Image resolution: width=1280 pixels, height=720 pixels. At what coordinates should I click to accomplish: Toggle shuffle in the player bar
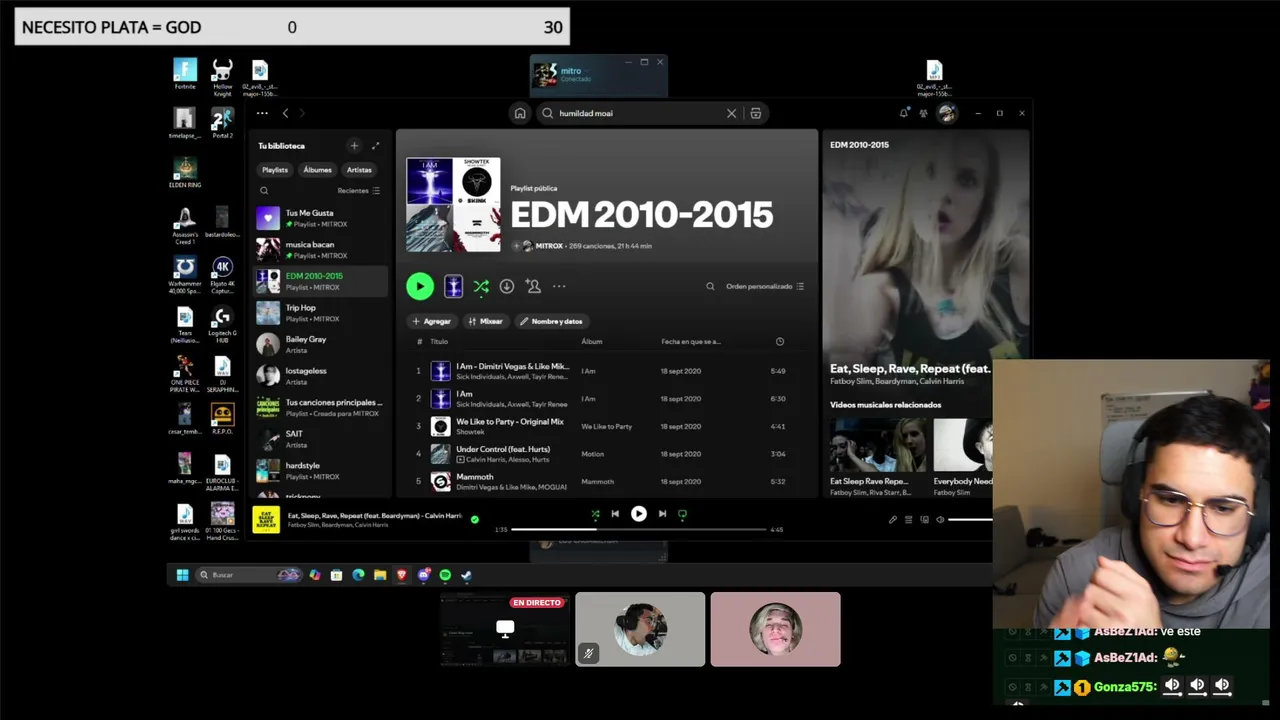(595, 514)
